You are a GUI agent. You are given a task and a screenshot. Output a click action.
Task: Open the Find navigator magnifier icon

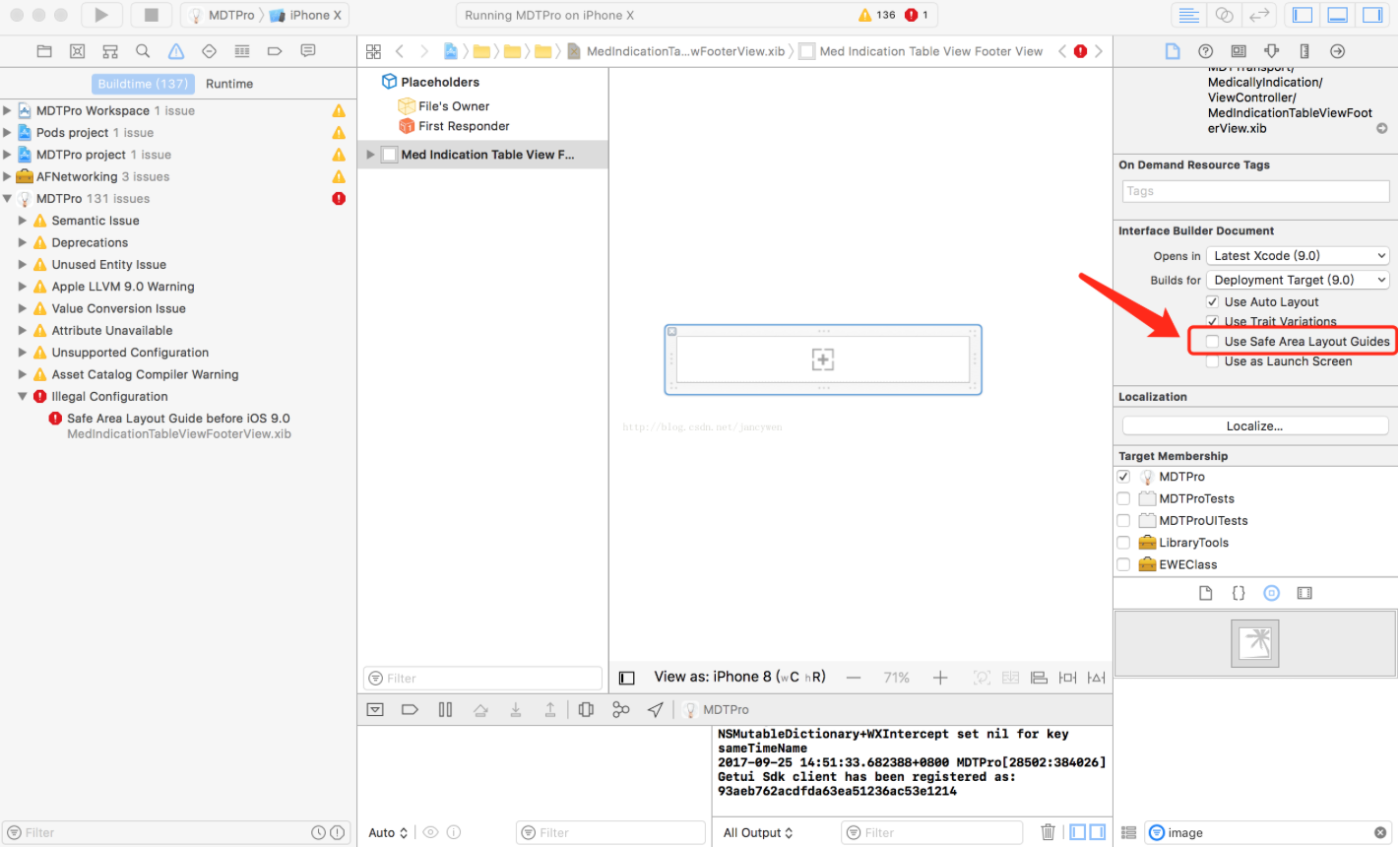(143, 51)
